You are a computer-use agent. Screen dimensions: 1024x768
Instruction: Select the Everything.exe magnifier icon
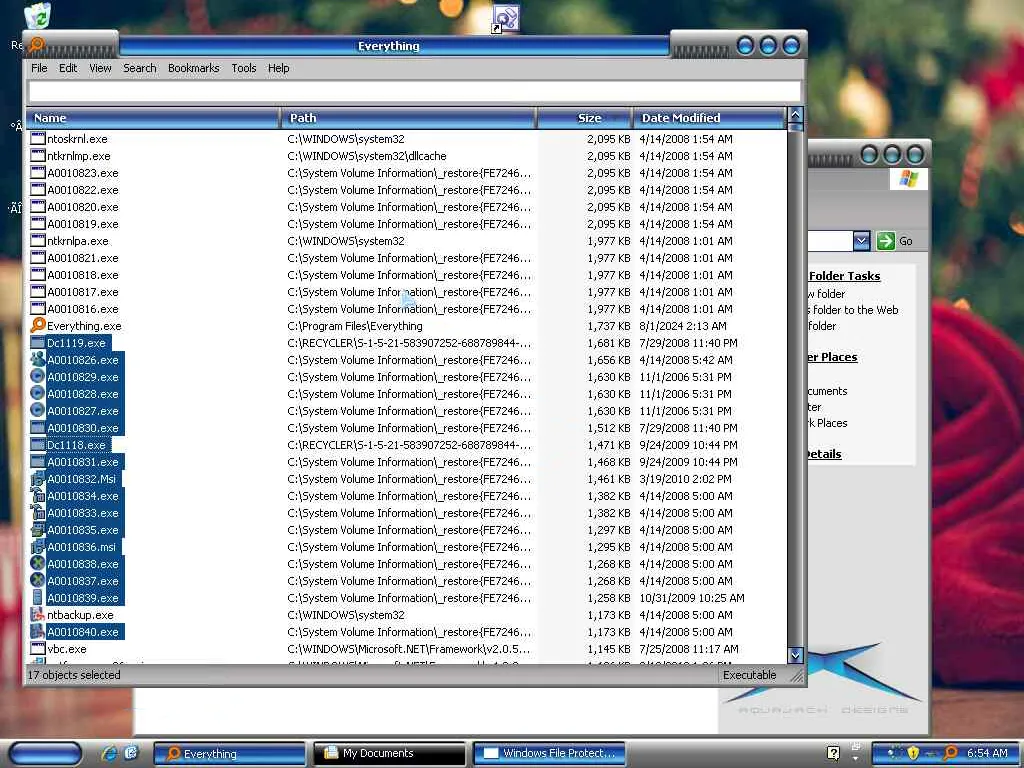click(x=38, y=325)
